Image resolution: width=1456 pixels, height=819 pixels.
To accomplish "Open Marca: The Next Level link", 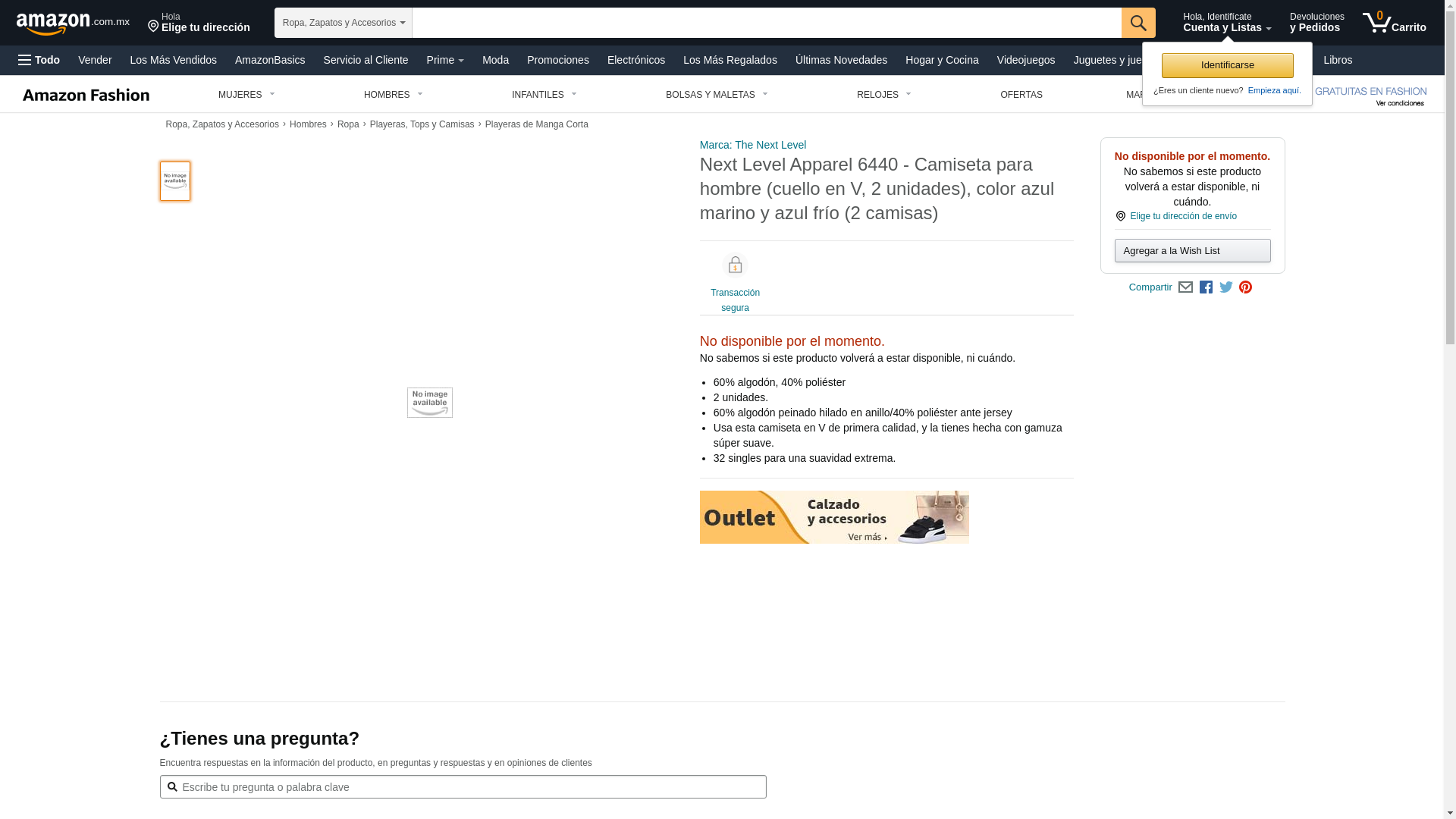I will pos(752,145).
